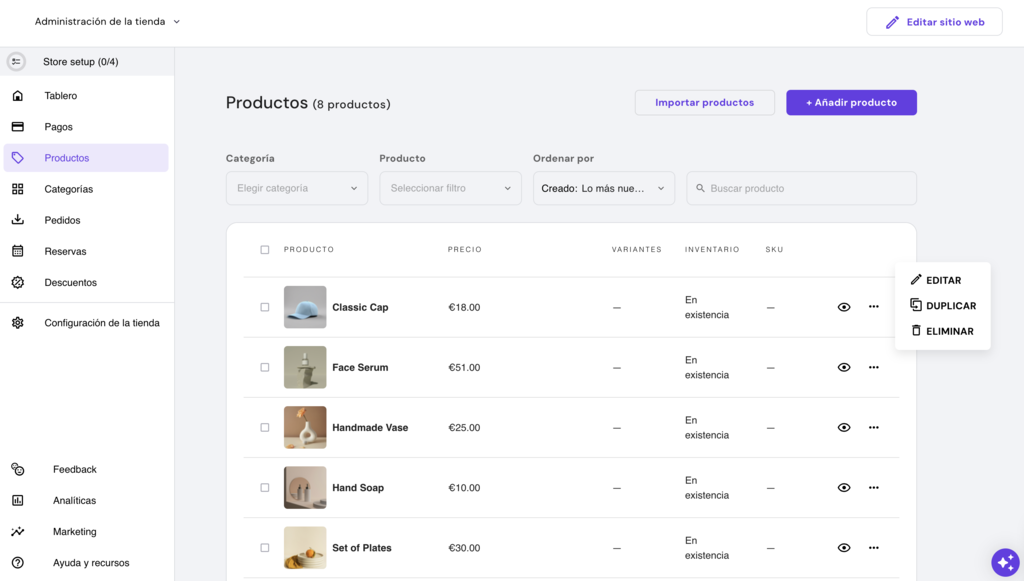Click the Añadir producto button

tap(851, 102)
